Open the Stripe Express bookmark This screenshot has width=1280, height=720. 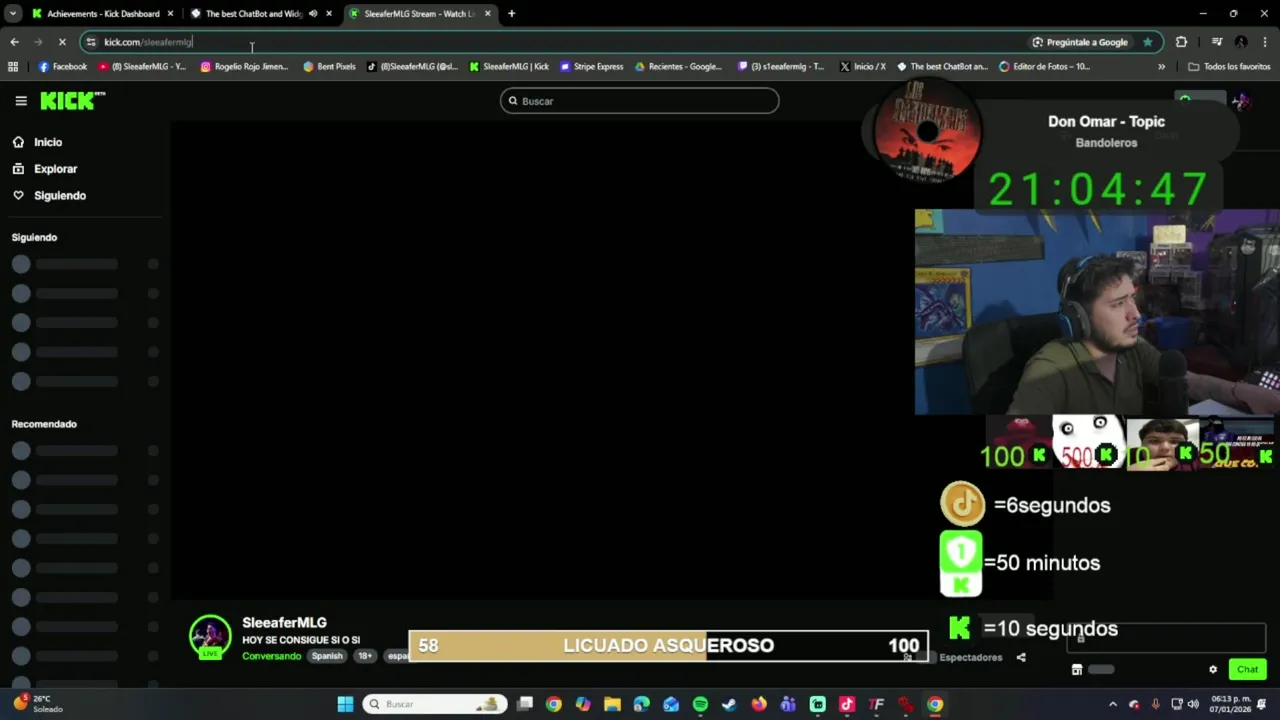click(x=592, y=67)
